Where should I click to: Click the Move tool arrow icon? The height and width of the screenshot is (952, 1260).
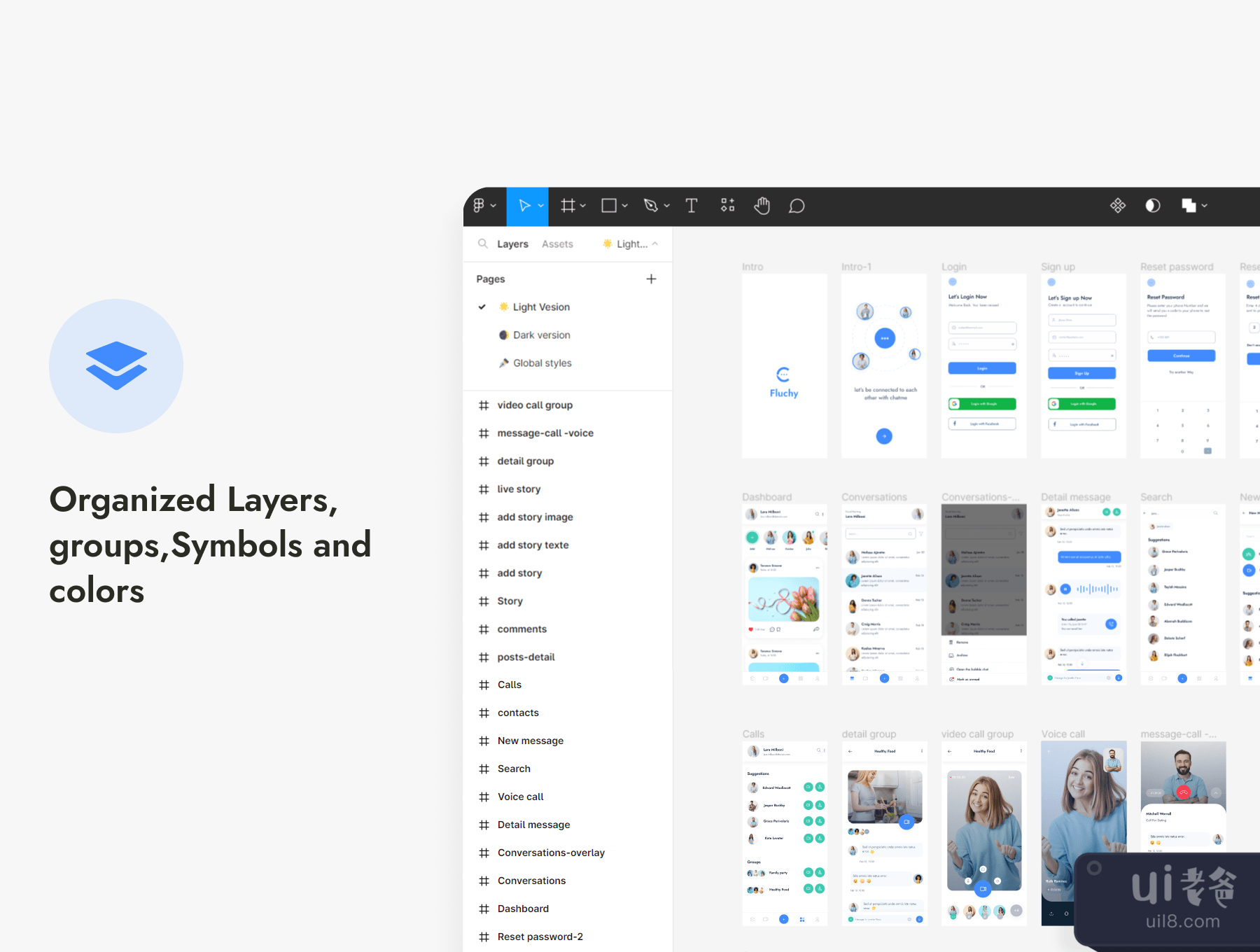point(524,206)
